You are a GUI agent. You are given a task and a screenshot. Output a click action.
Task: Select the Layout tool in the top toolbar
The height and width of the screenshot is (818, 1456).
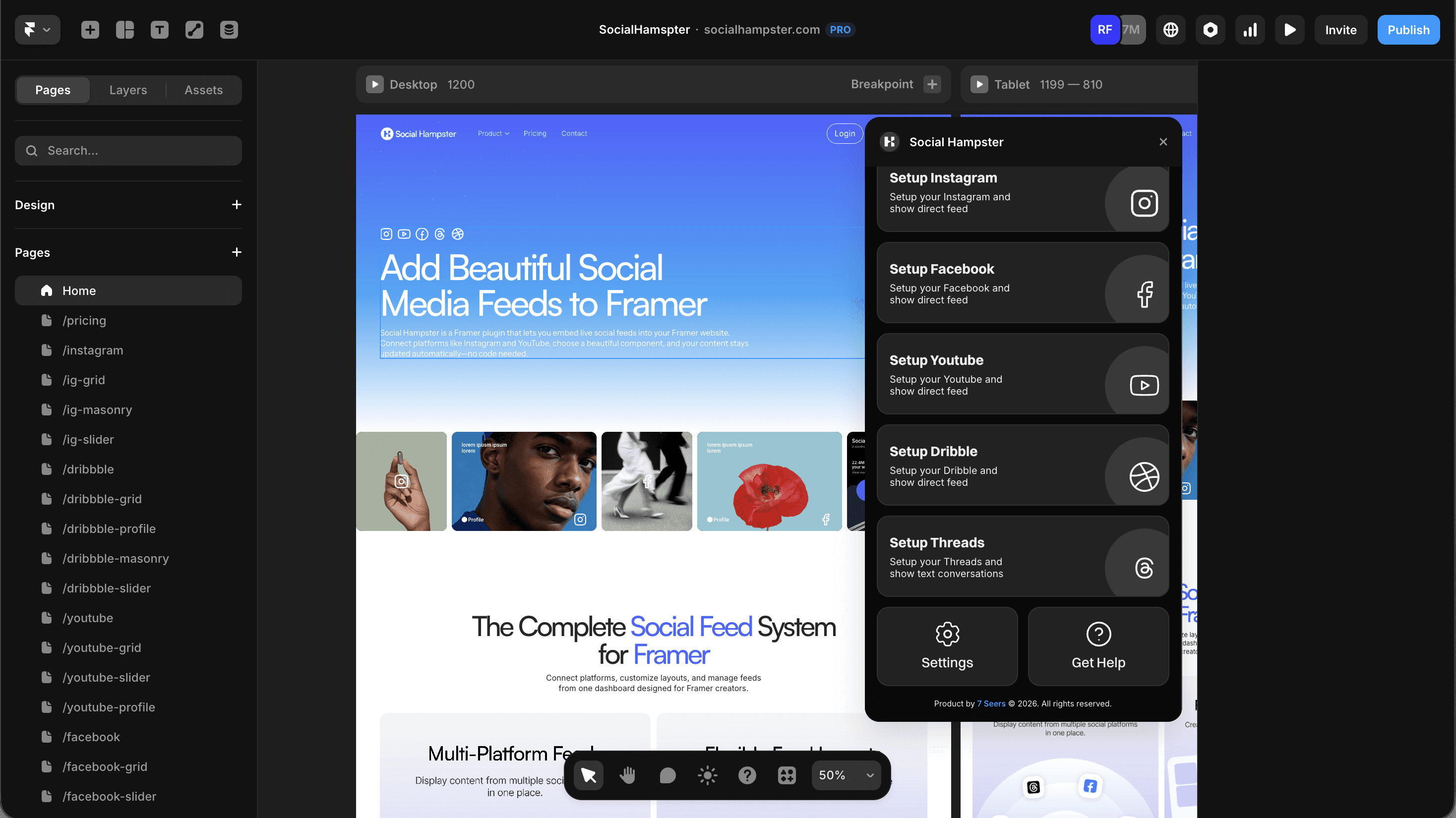(124, 29)
